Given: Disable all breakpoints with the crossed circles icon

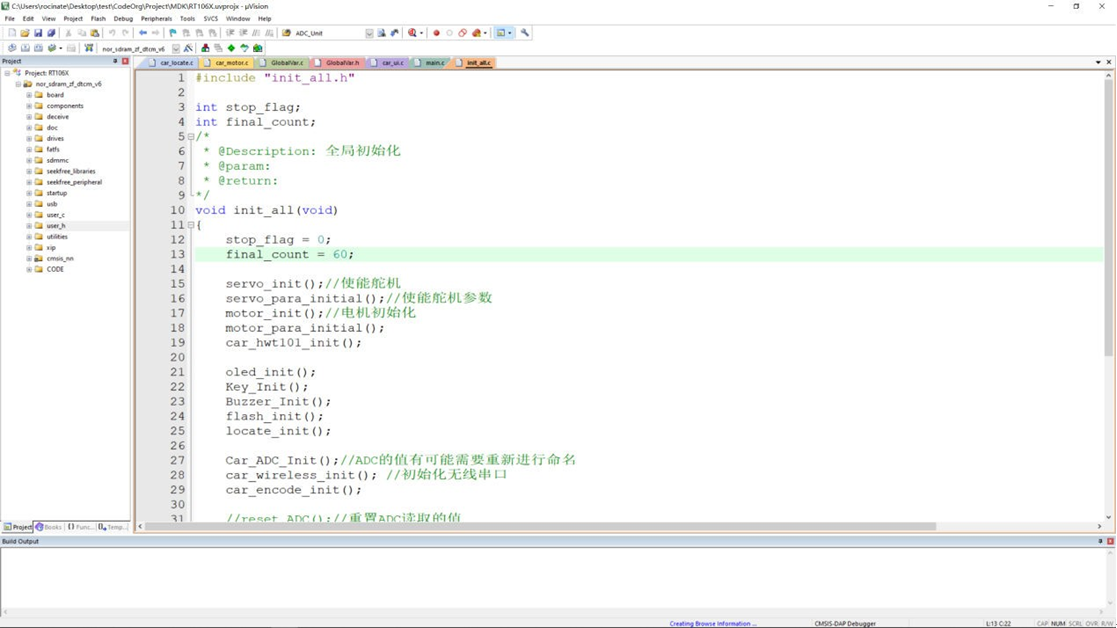Looking at the screenshot, I should (462, 33).
